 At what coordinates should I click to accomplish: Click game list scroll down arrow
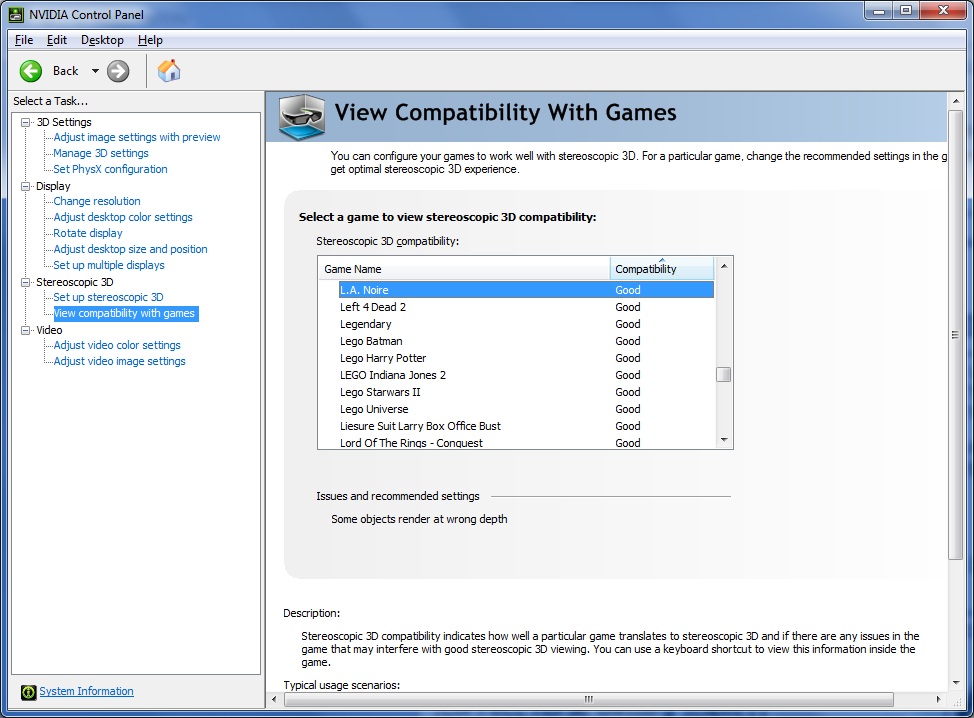click(723, 440)
